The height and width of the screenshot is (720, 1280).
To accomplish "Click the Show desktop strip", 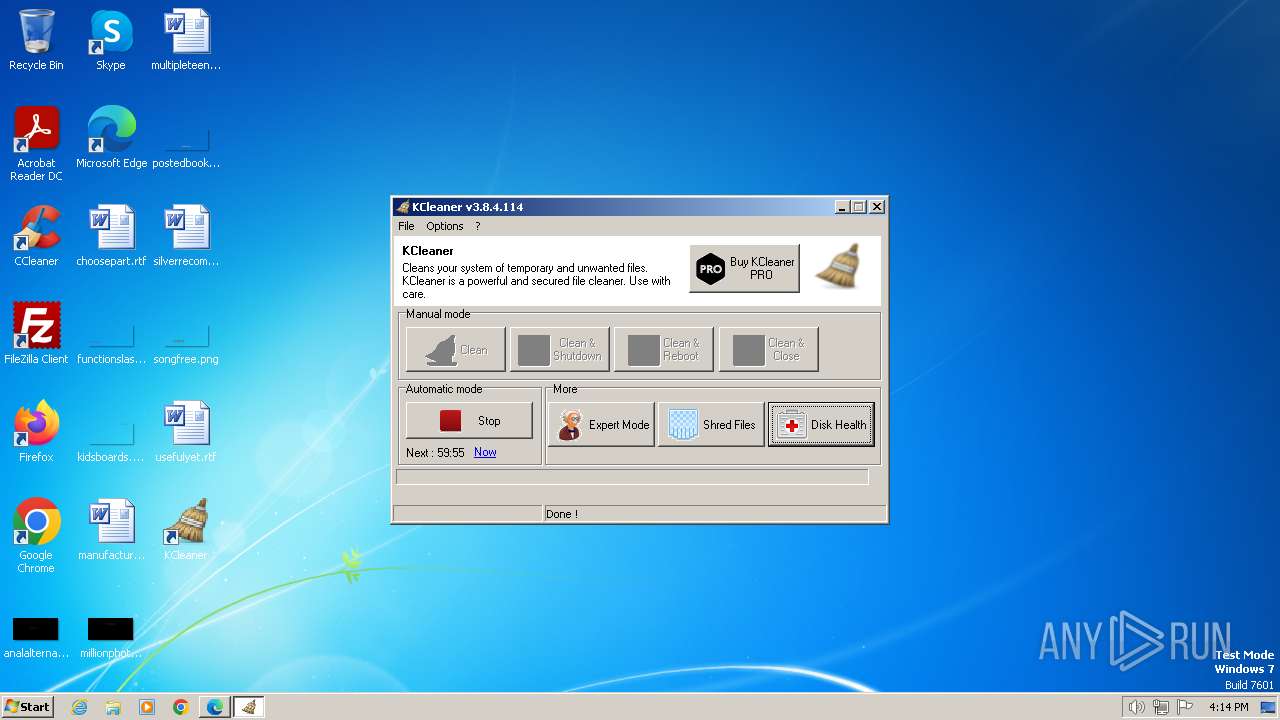I will click(x=1269, y=707).
